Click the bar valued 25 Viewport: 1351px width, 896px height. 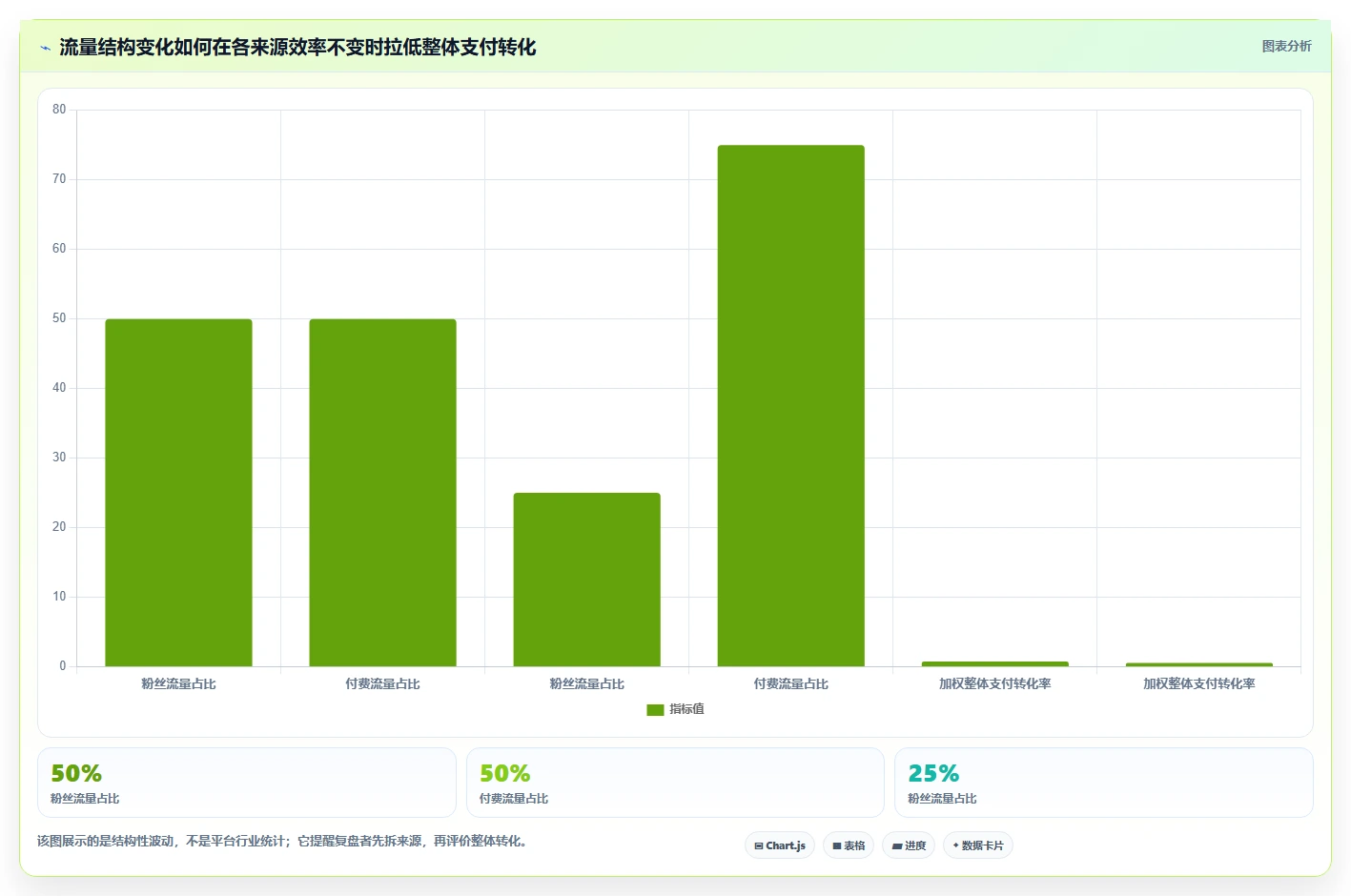pos(587,580)
